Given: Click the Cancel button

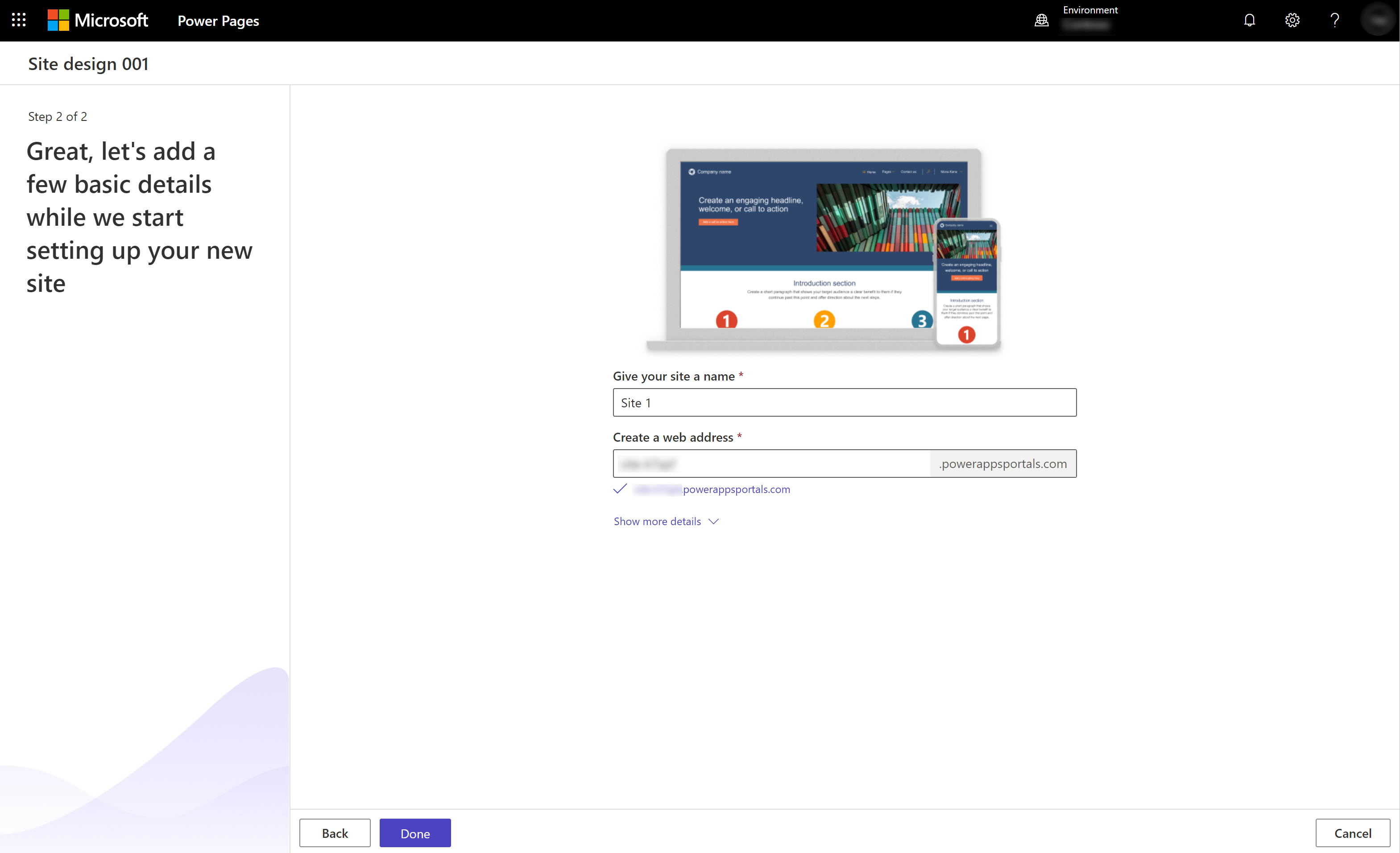Looking at the screenshot, I should click(x=1353, y=833).
